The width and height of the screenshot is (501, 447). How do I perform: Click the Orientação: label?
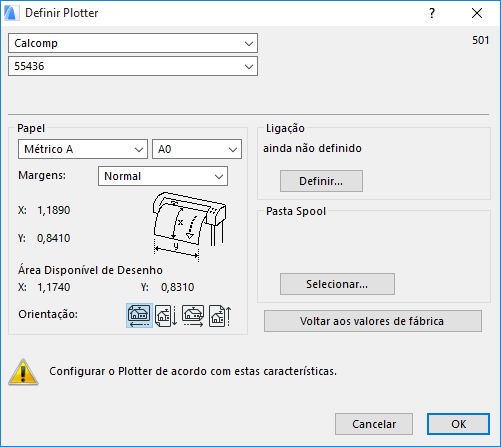(48, 314)
